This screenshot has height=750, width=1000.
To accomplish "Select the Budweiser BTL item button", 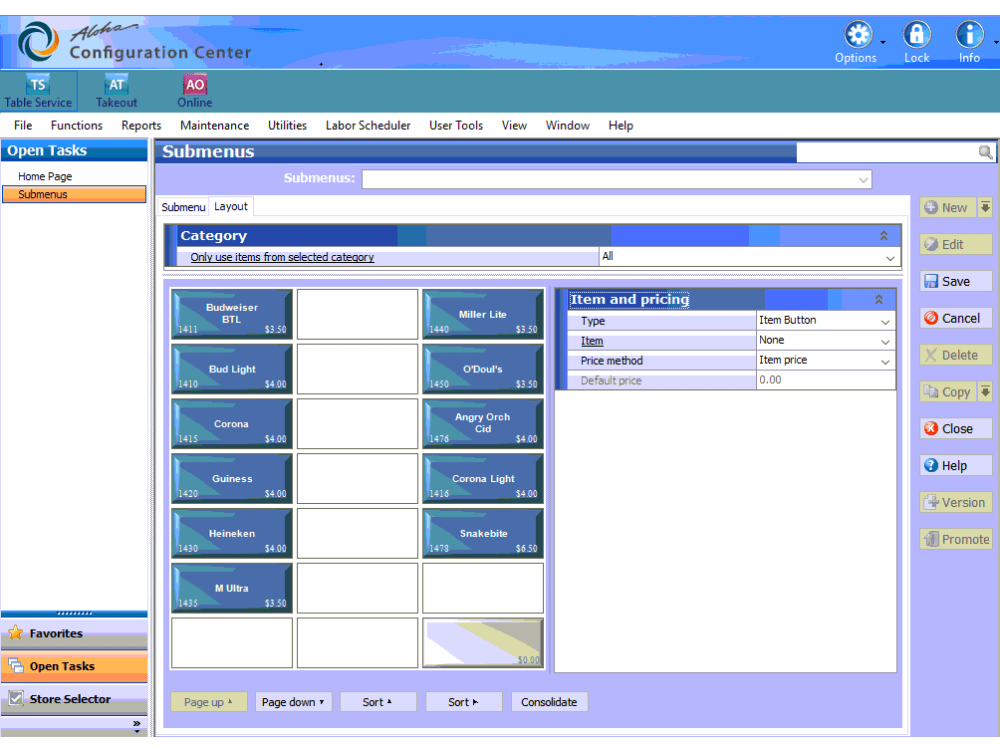I will (x=232, y=314).
